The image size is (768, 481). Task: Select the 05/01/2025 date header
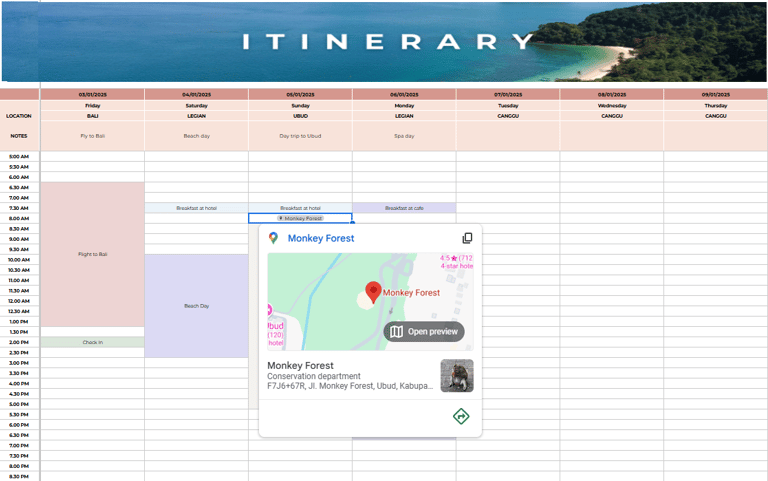tap(300, 94)
